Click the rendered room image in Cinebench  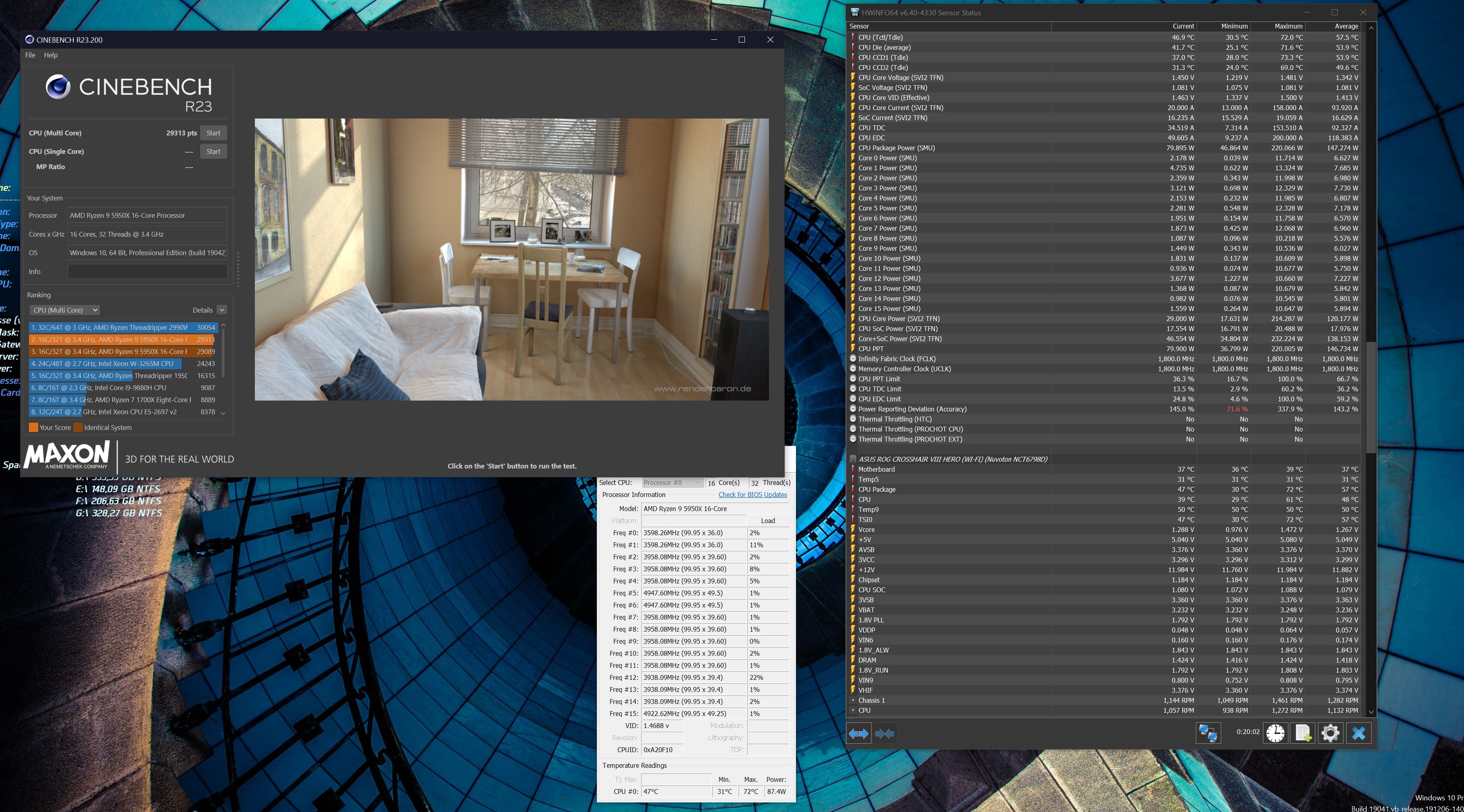pyautogui.click(x=511, y=259)
